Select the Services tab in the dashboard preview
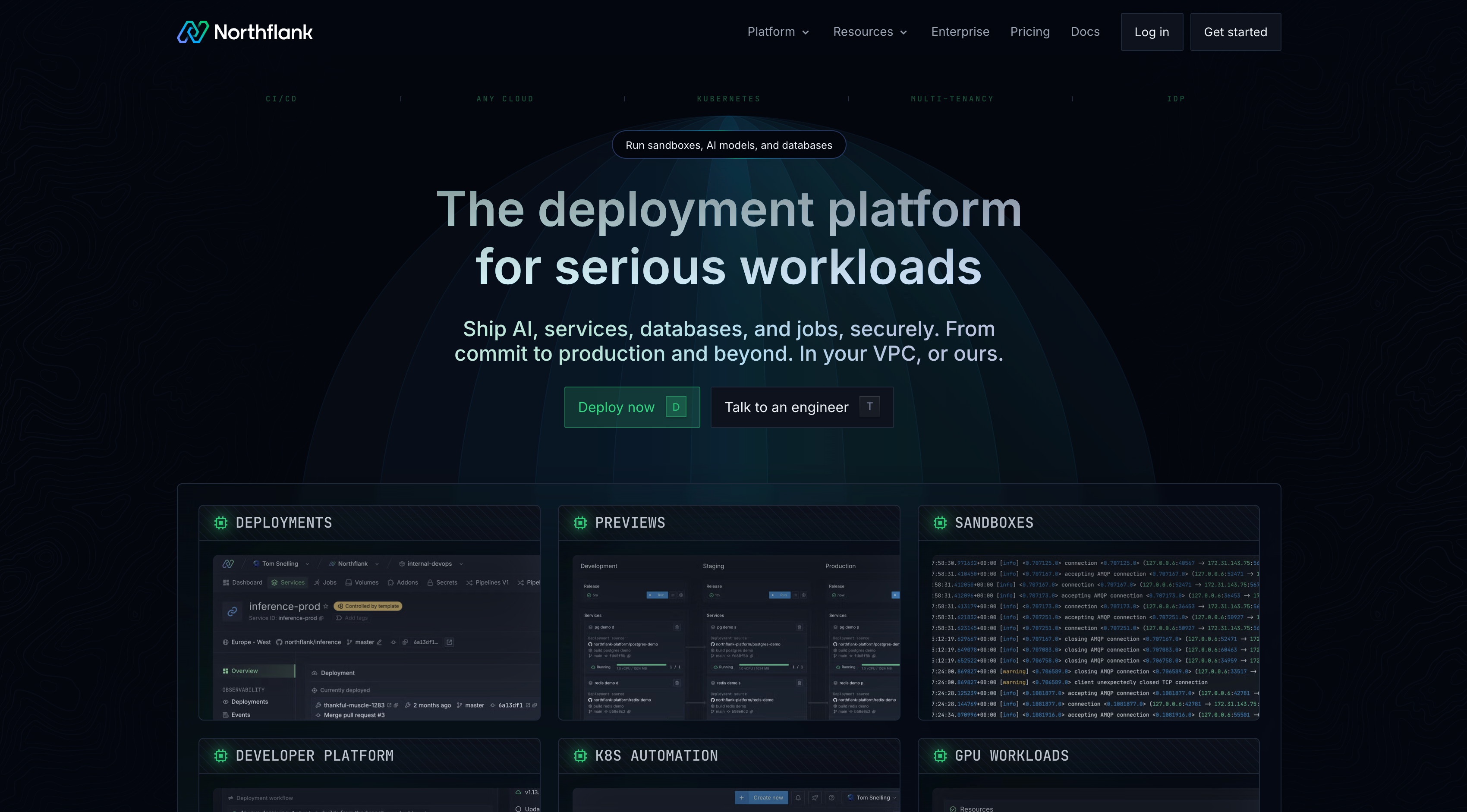This screenshot has width=1467, height=812. (288, 582)
